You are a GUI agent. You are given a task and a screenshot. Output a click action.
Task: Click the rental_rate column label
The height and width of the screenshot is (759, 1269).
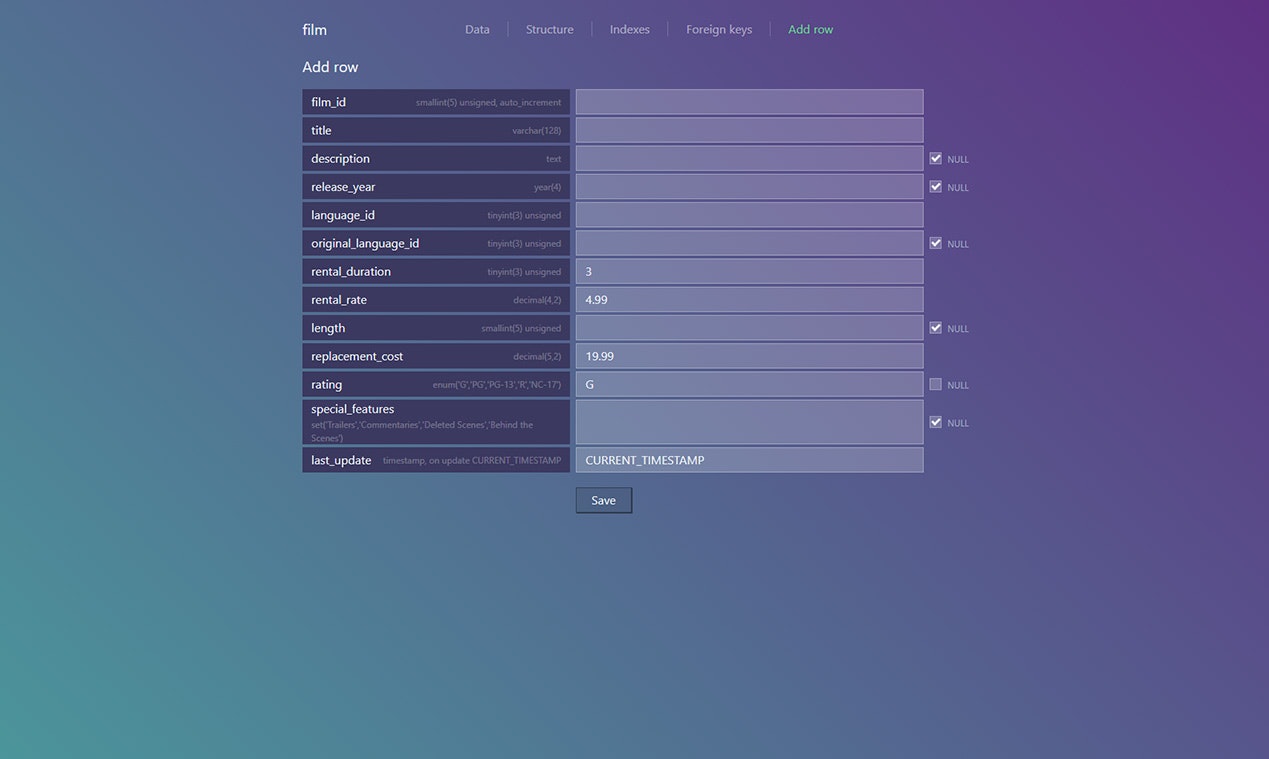click(339, 299)
